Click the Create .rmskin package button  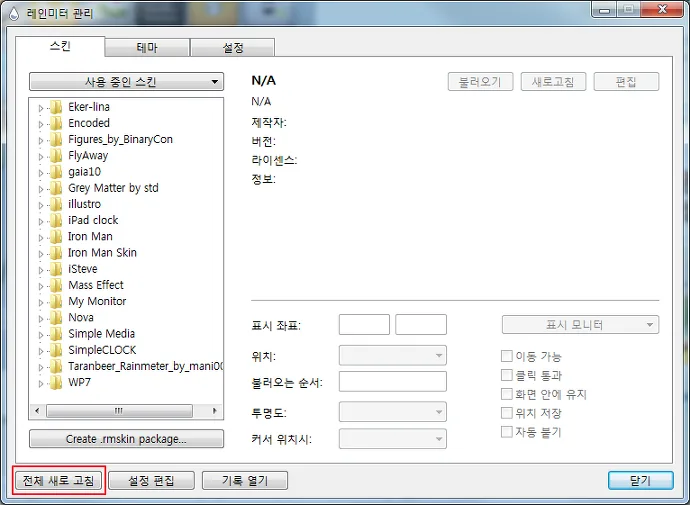click(126, 439)
